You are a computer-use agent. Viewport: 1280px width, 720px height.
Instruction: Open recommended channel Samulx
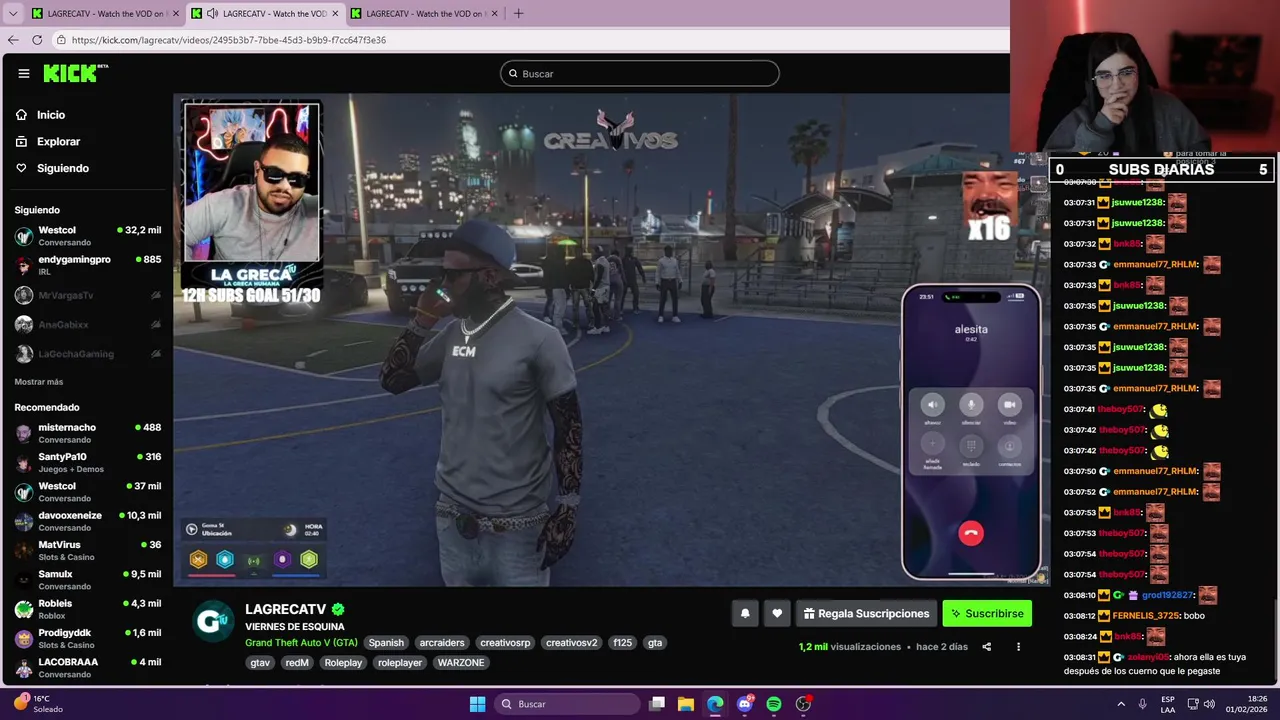[x=88, y=579]
